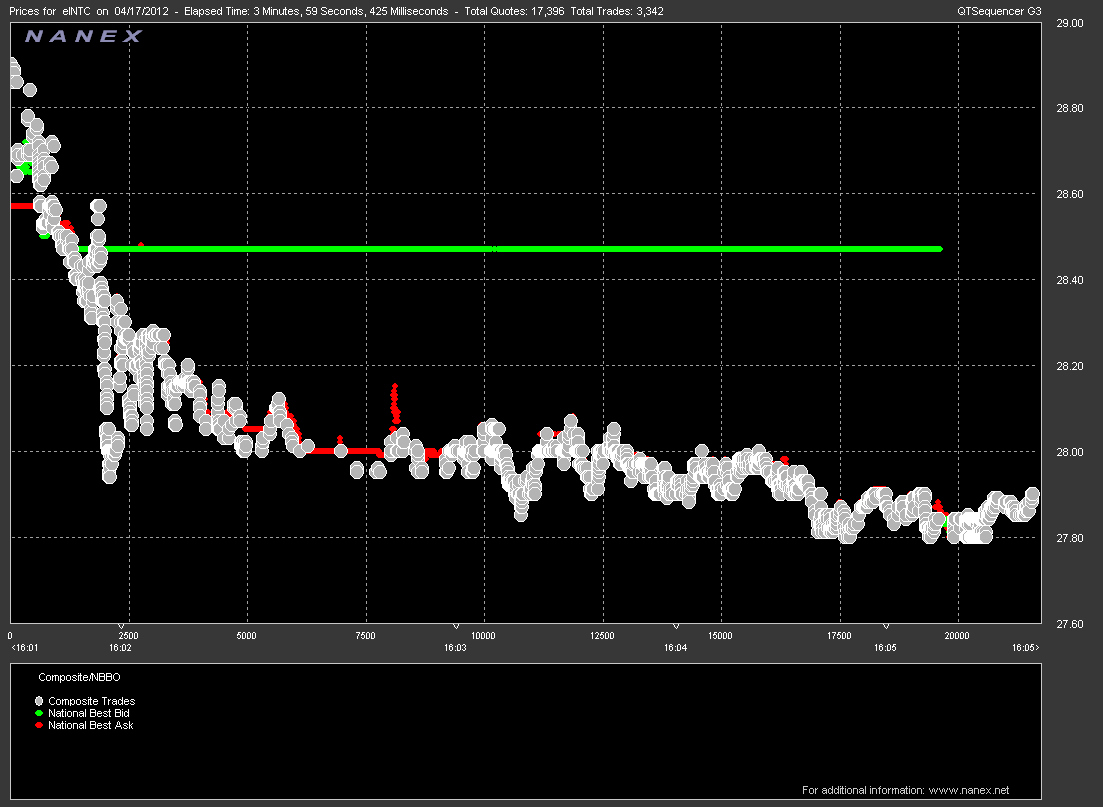Click the 'Composite/NBBO' legend heading

tap(79, 677)
